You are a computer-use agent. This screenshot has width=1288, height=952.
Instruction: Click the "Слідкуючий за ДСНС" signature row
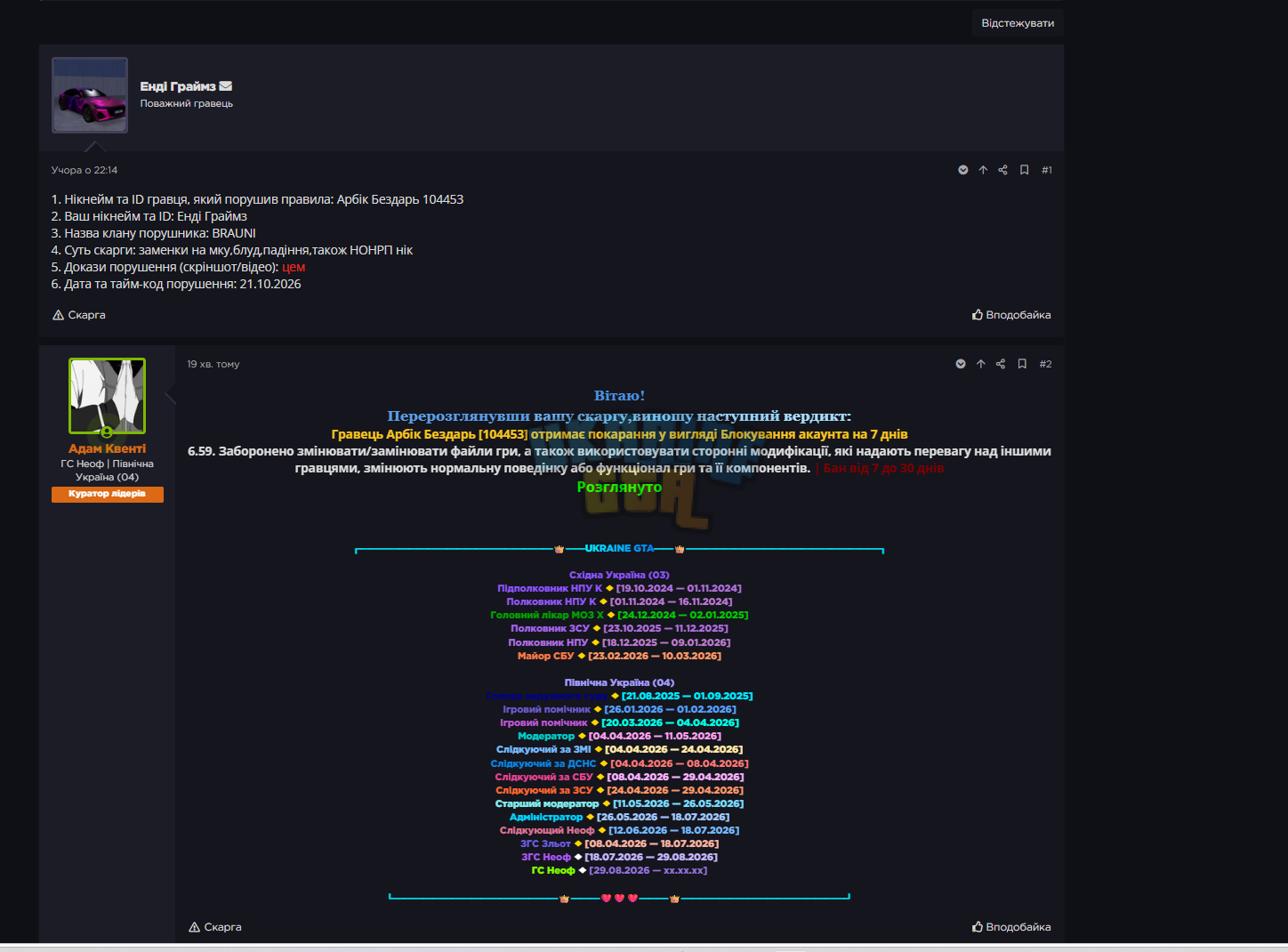619,763
